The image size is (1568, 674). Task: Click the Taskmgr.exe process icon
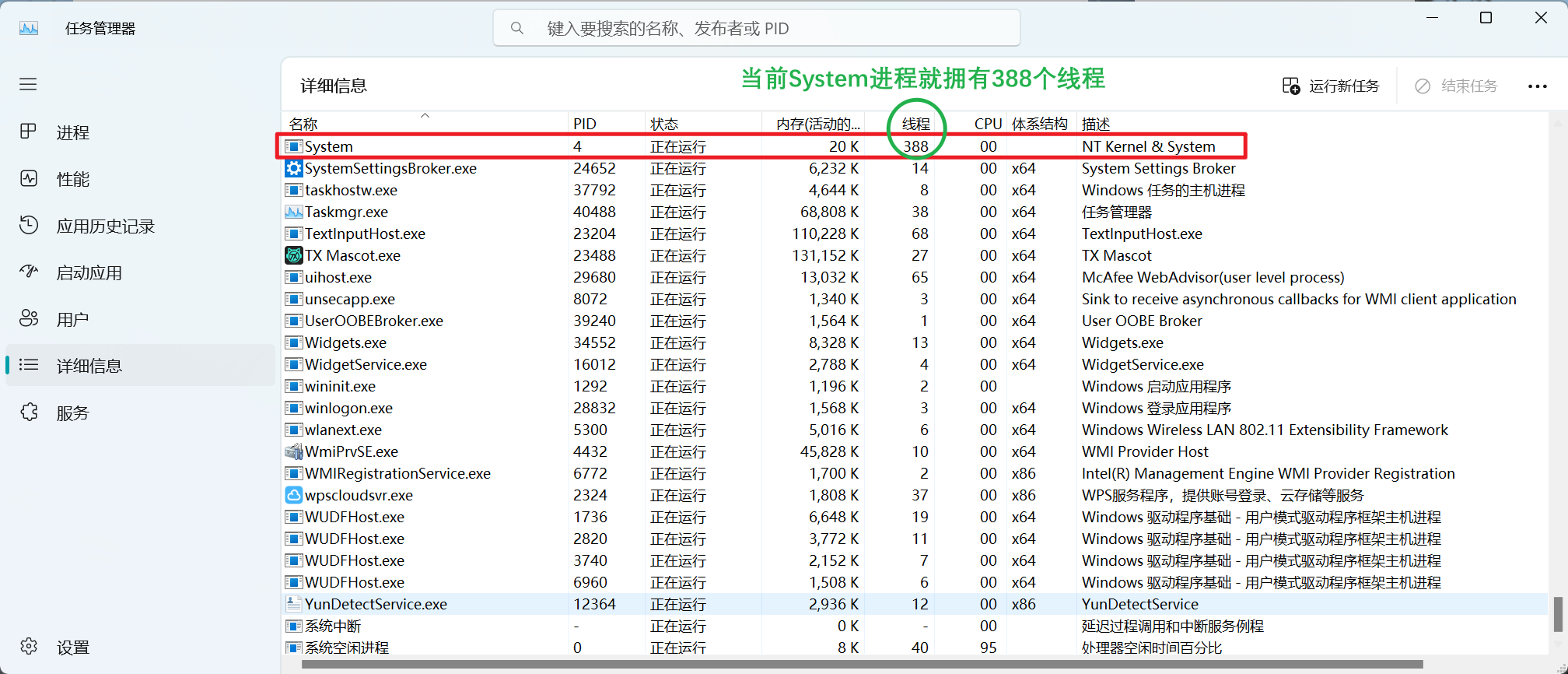pos(294,212)
